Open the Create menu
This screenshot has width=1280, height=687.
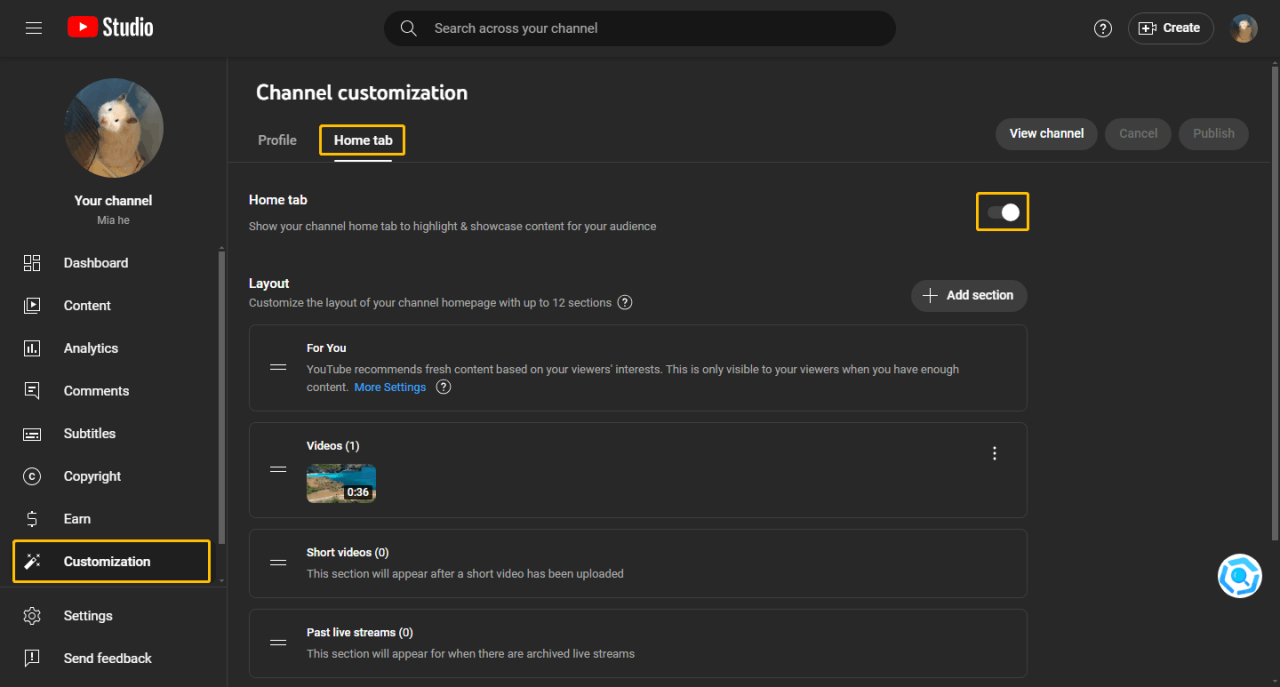point(1170,27)
